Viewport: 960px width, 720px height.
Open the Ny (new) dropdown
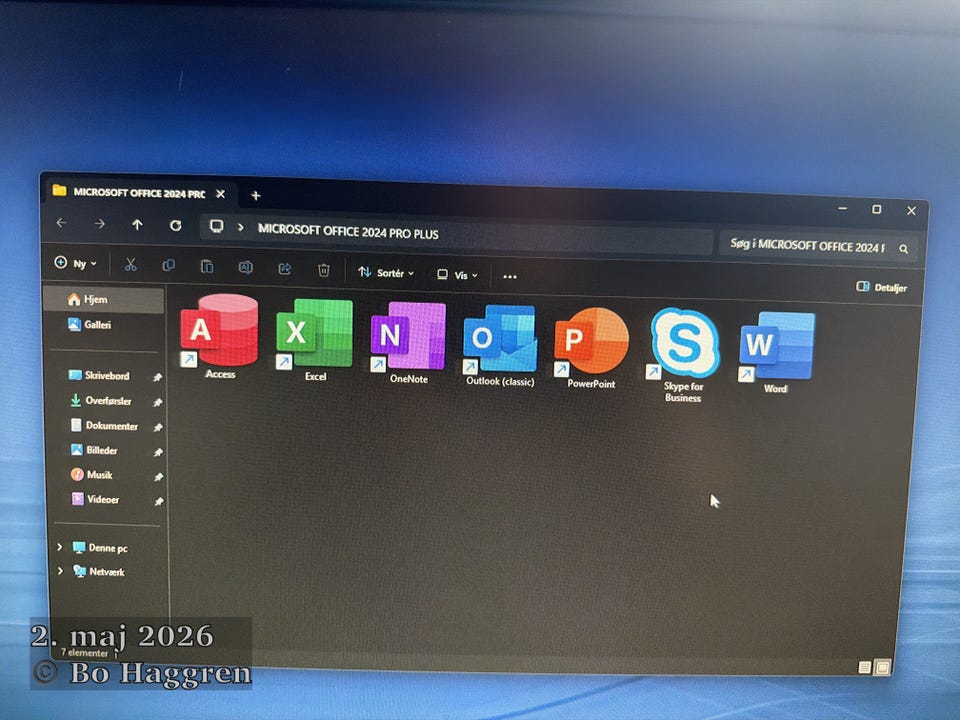click(75, 263)
